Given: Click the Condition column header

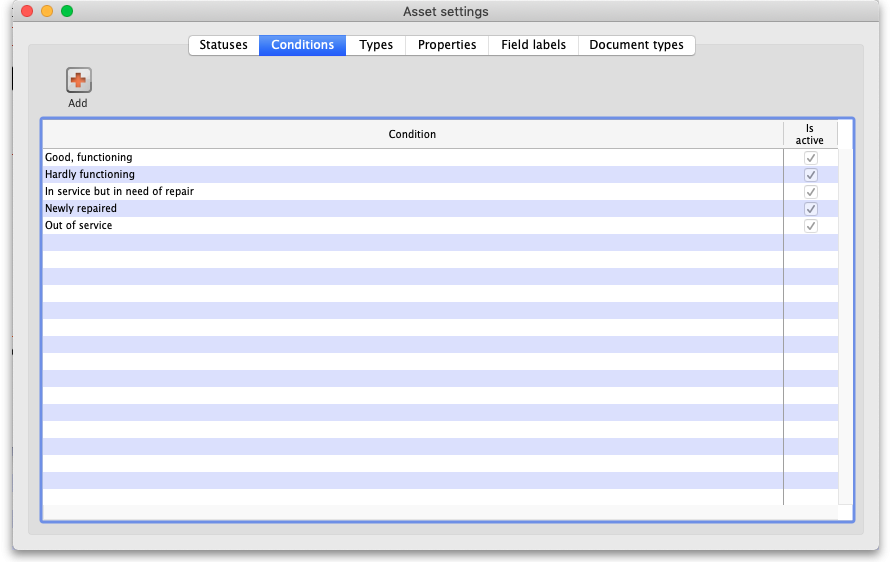Looking at the screenshot, I should (x=412, y=135).
